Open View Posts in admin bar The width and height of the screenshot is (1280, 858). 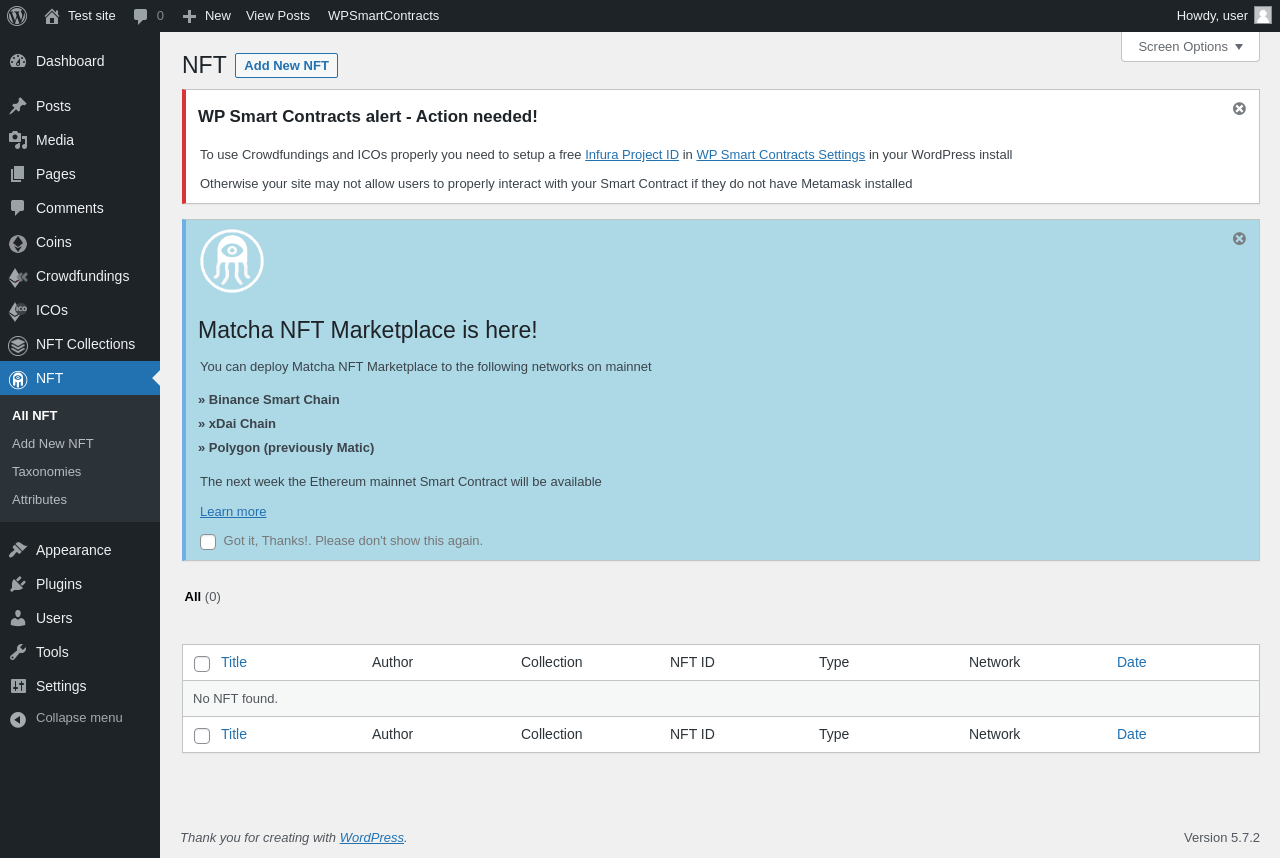[x=278, y=16]
